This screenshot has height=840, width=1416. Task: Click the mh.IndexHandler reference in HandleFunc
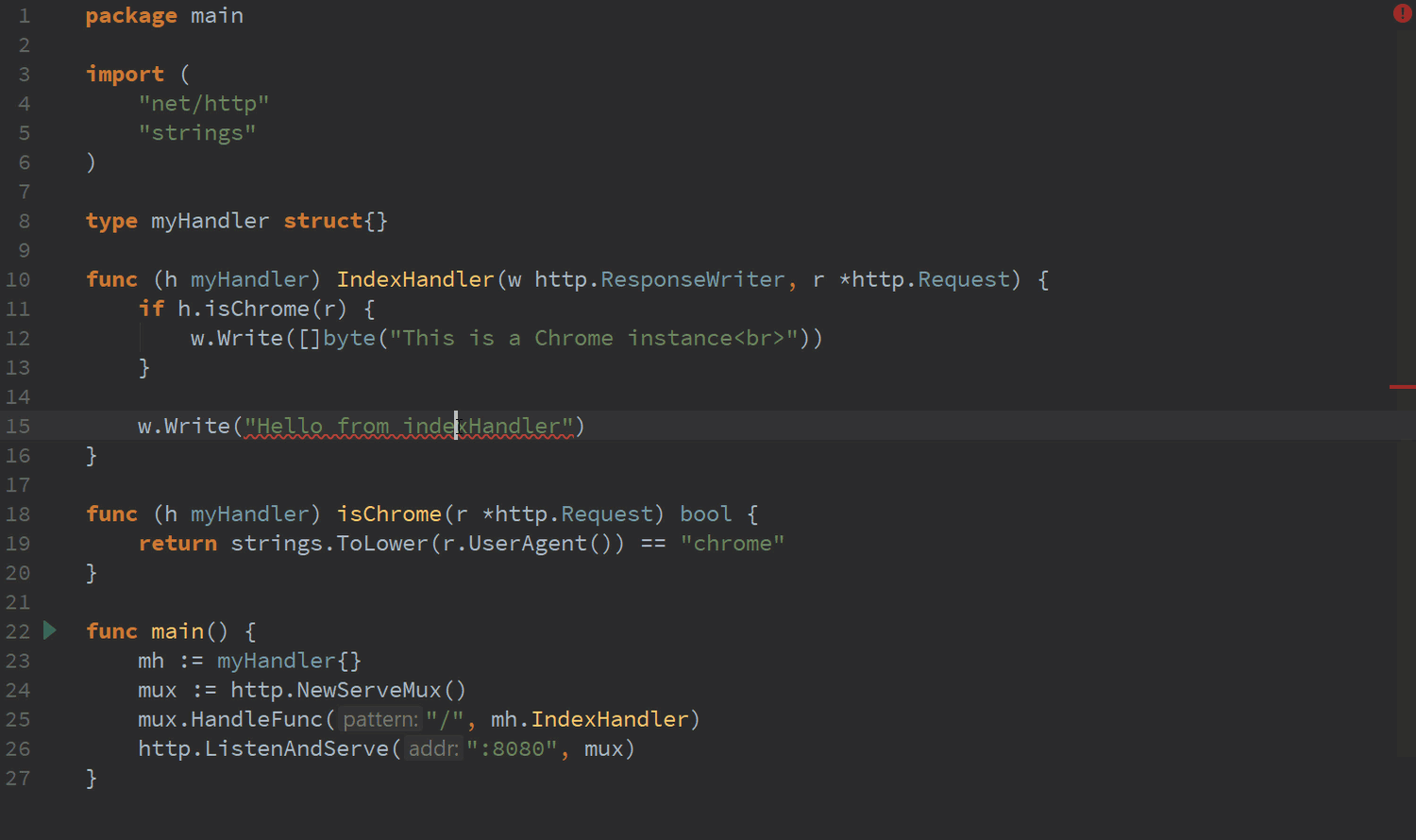pos(590,719)
